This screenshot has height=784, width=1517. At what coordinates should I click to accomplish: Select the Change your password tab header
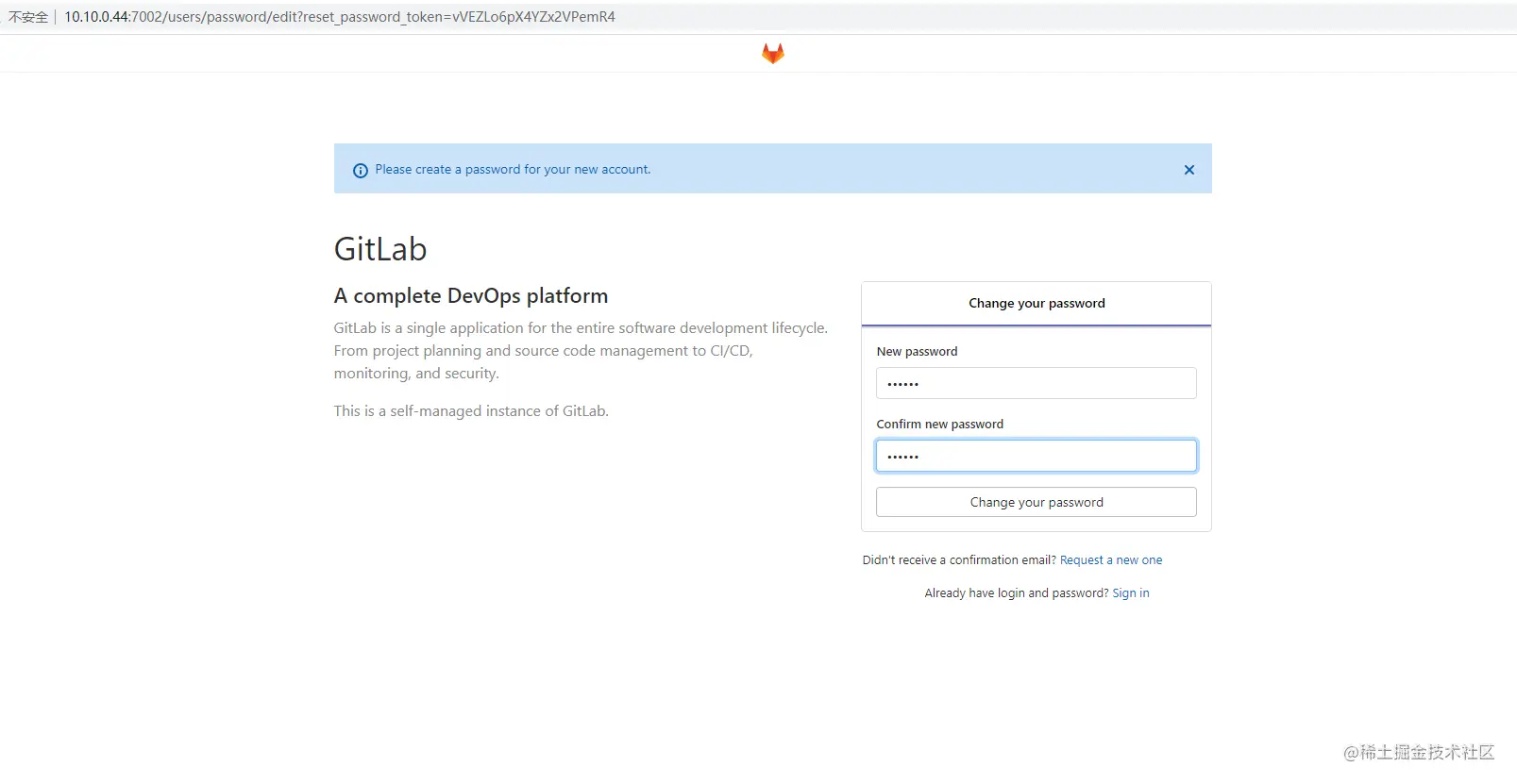click(x=1037, y=304)
